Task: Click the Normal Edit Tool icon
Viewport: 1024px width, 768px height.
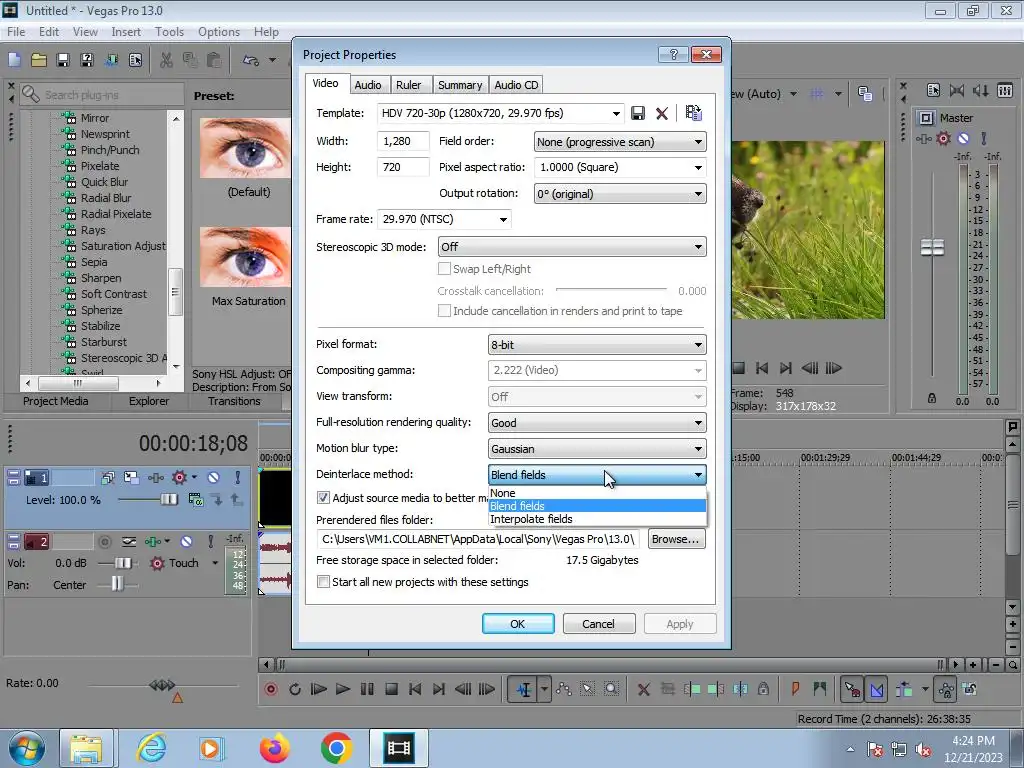Action: 524,689
